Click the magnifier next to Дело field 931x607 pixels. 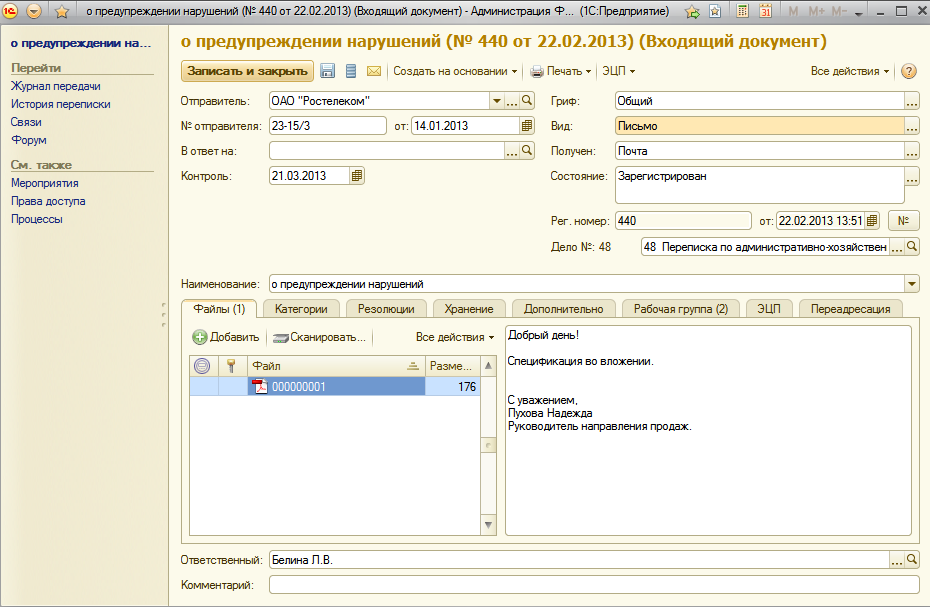[x=912, y=246]
